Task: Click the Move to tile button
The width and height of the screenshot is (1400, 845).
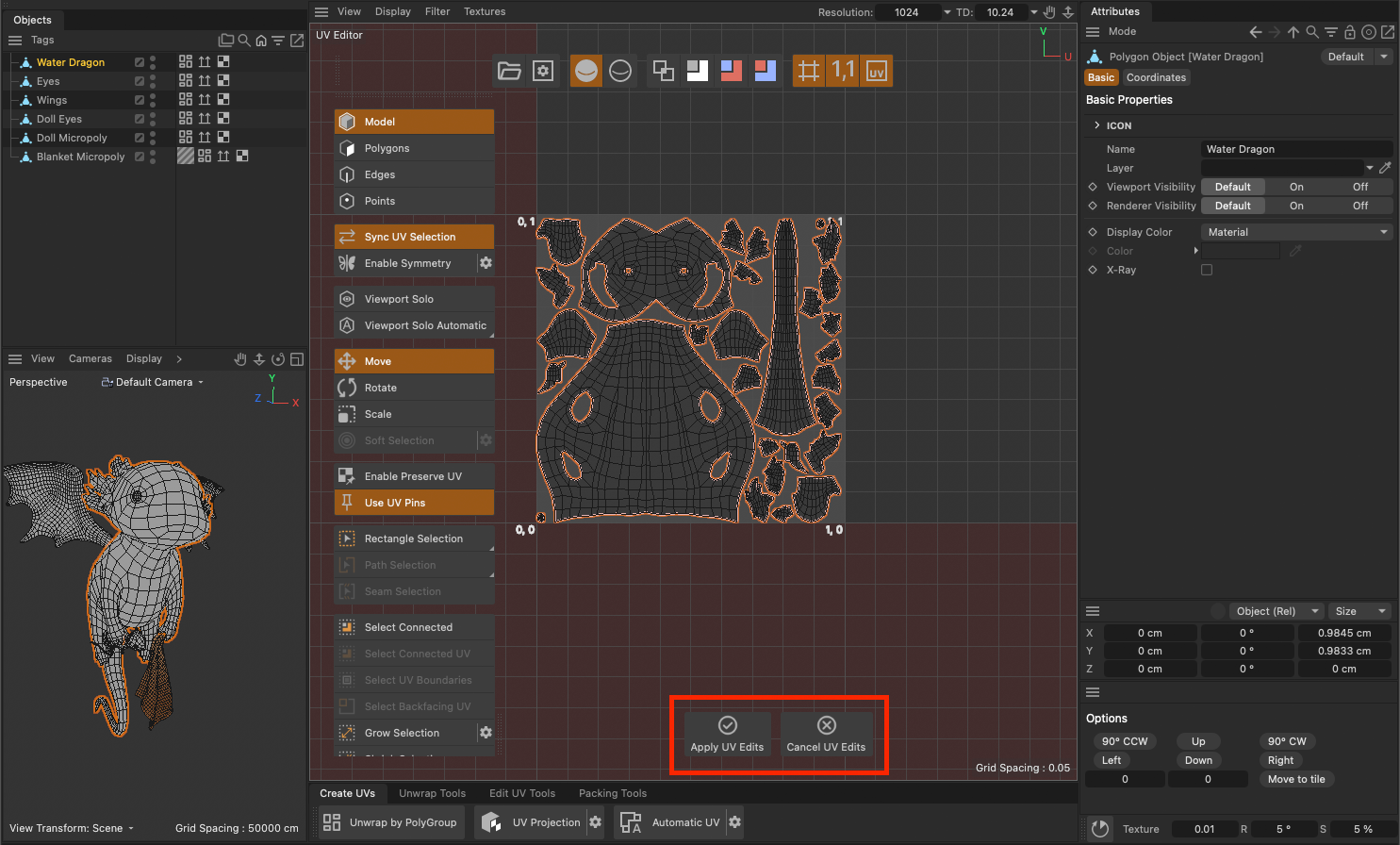Action: click(x=1296, y=779)
